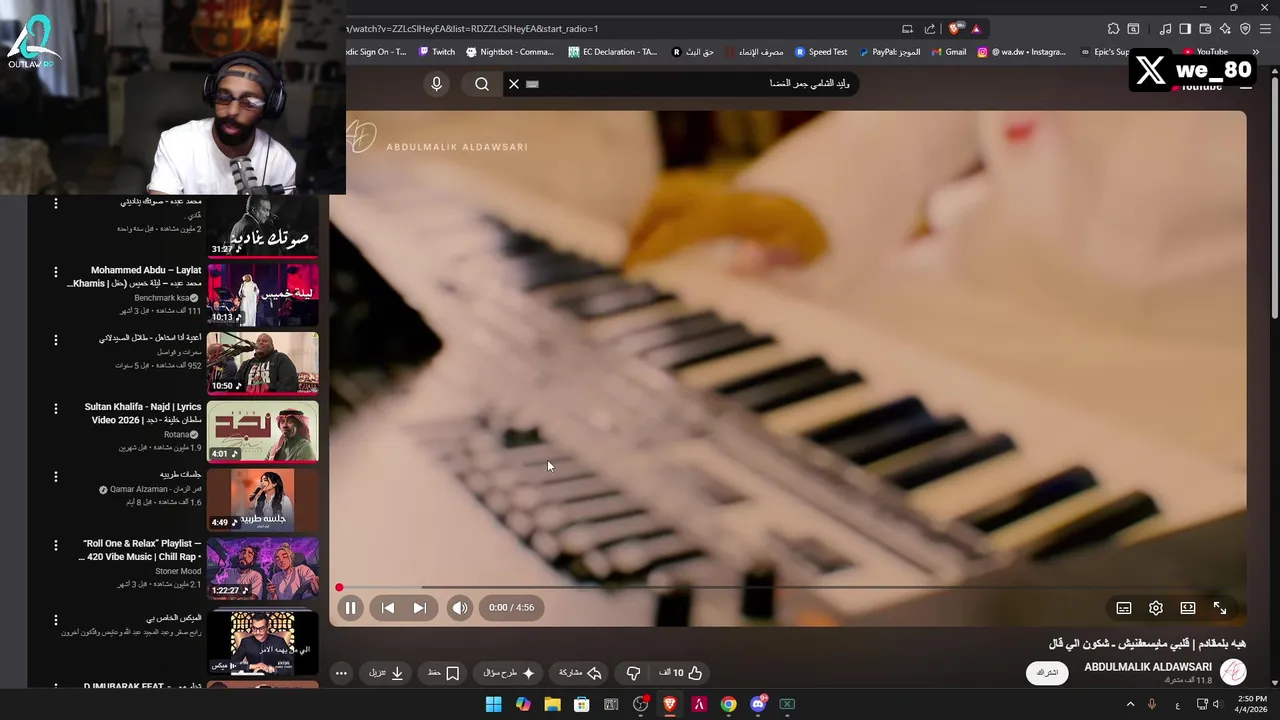Open the browser extensions puzzle icon
The height and width of the screenshot is (720, 1280).
[x=1113, y=29]
